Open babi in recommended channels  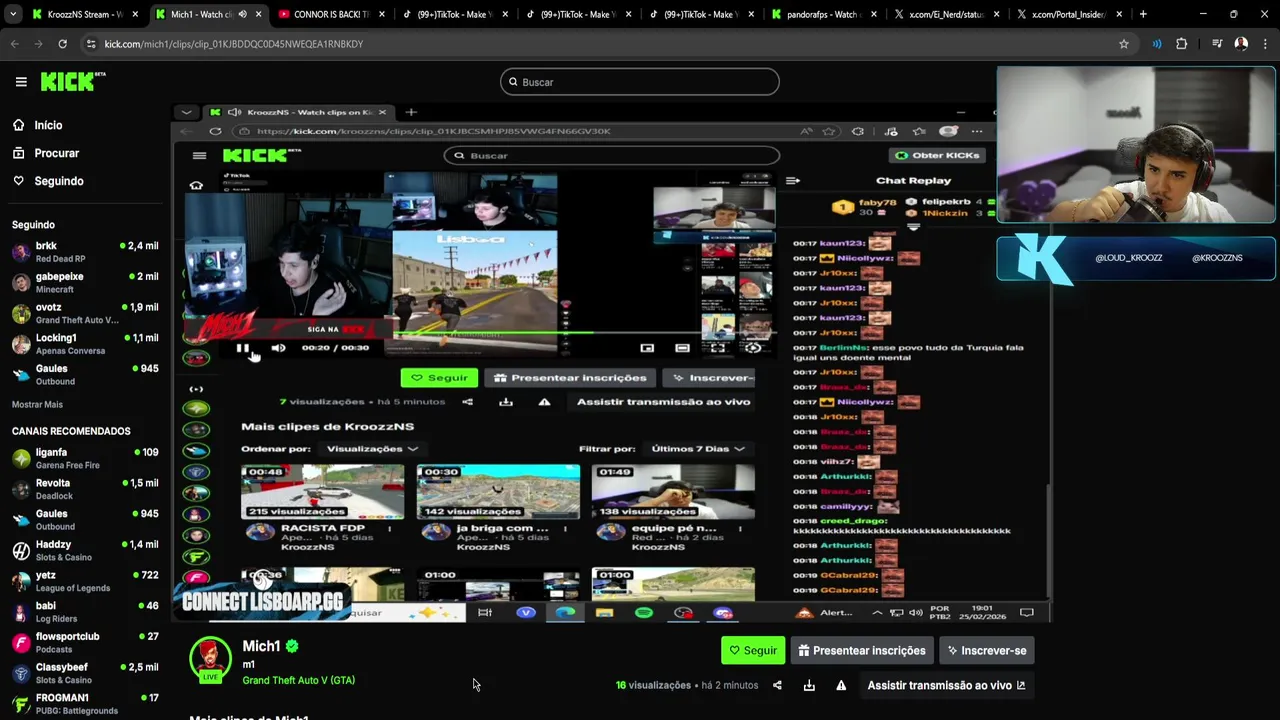[x=85, y=612]
